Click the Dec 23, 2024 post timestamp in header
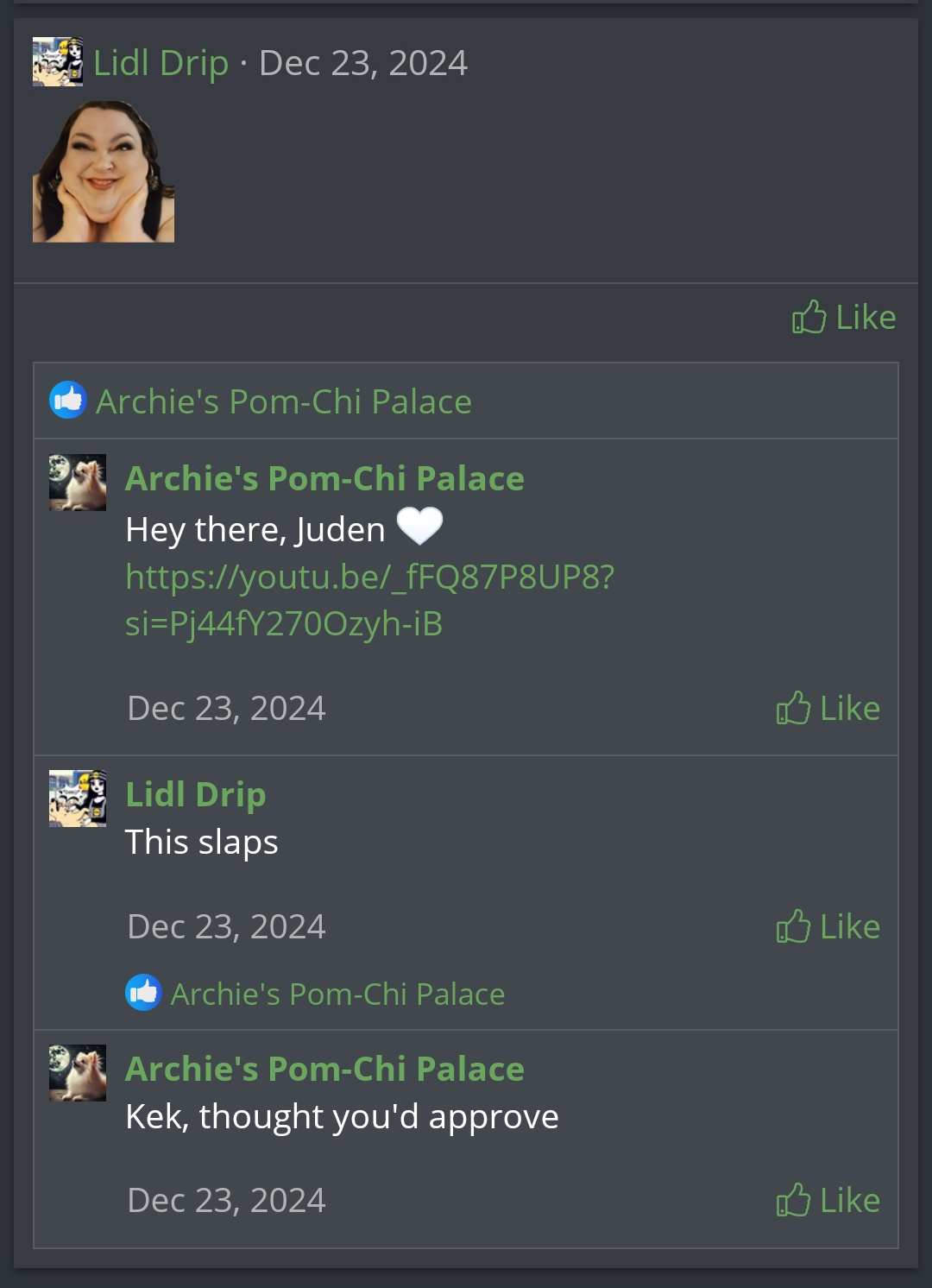Viewport: 932px width, 1288px height. pyautogui.click(x=363, y=63)
